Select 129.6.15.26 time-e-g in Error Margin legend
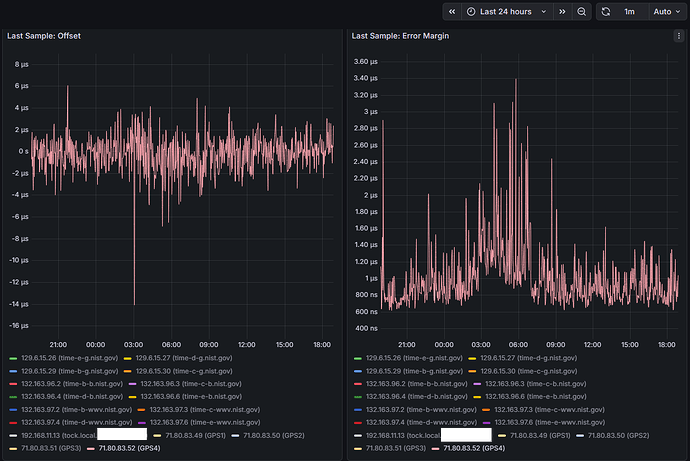690x461 pixels. 414,358
